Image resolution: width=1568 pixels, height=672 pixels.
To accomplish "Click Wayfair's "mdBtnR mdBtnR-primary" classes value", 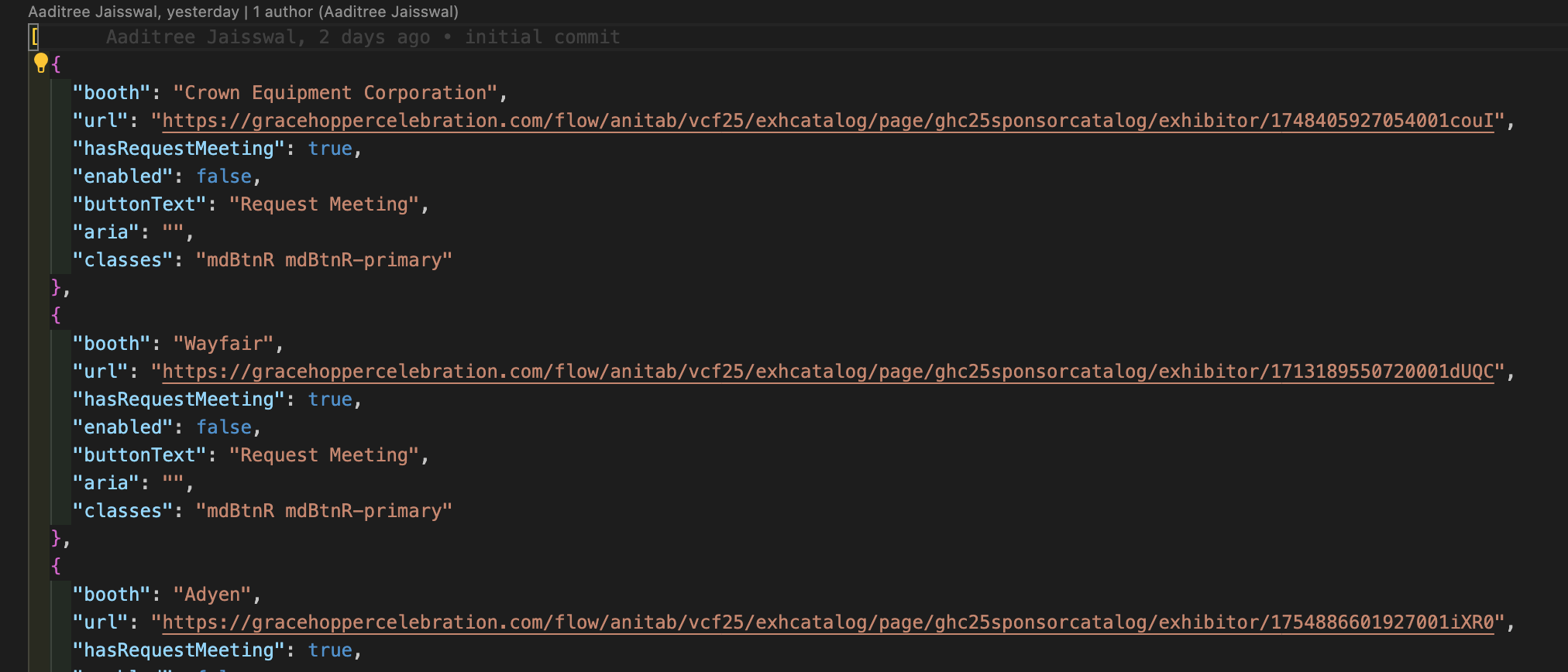I will tap(324, 511).
